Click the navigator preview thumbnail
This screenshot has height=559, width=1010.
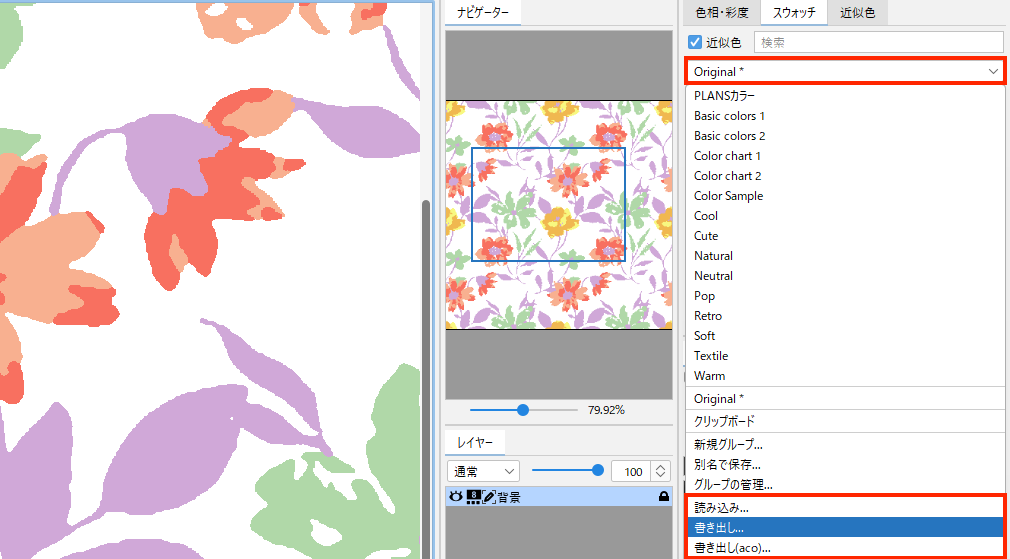point(558,215)
